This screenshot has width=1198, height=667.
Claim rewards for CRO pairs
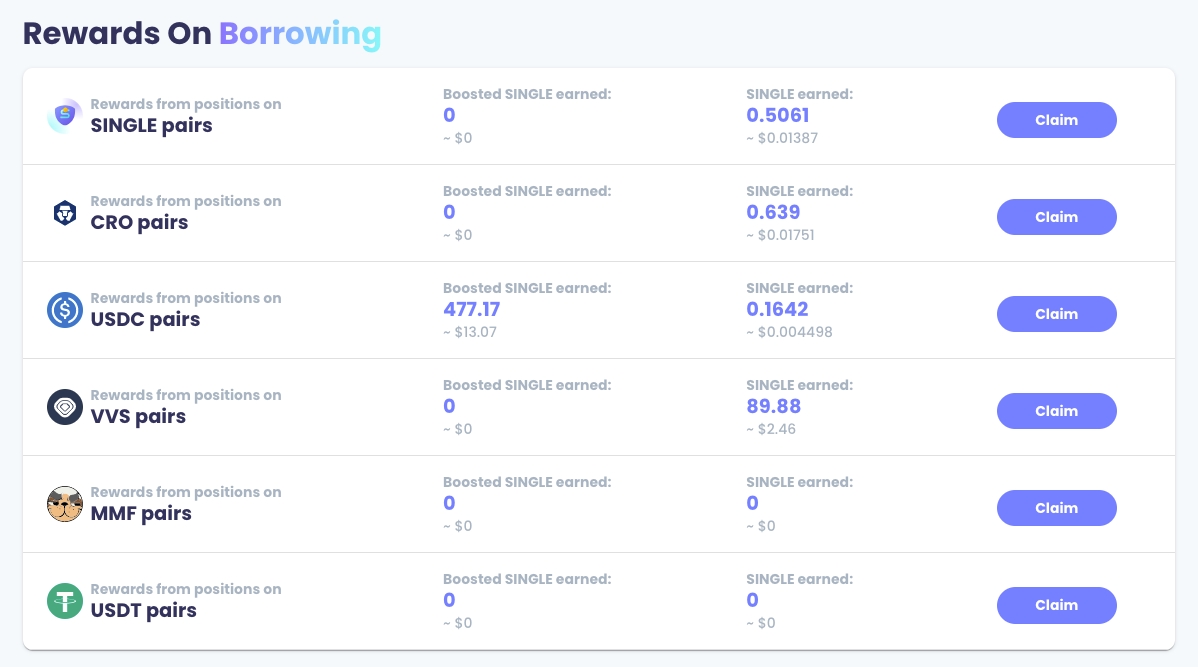point(1056,217)
